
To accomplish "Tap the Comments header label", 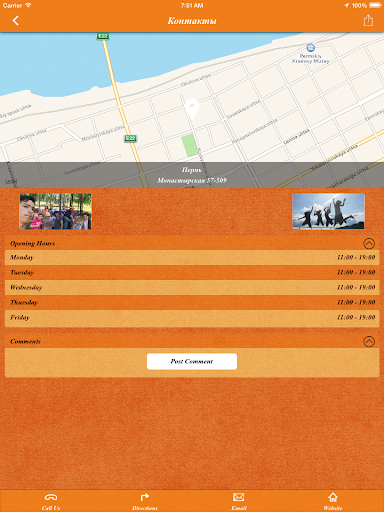I will pyautogui.click(x=25, y=341).
